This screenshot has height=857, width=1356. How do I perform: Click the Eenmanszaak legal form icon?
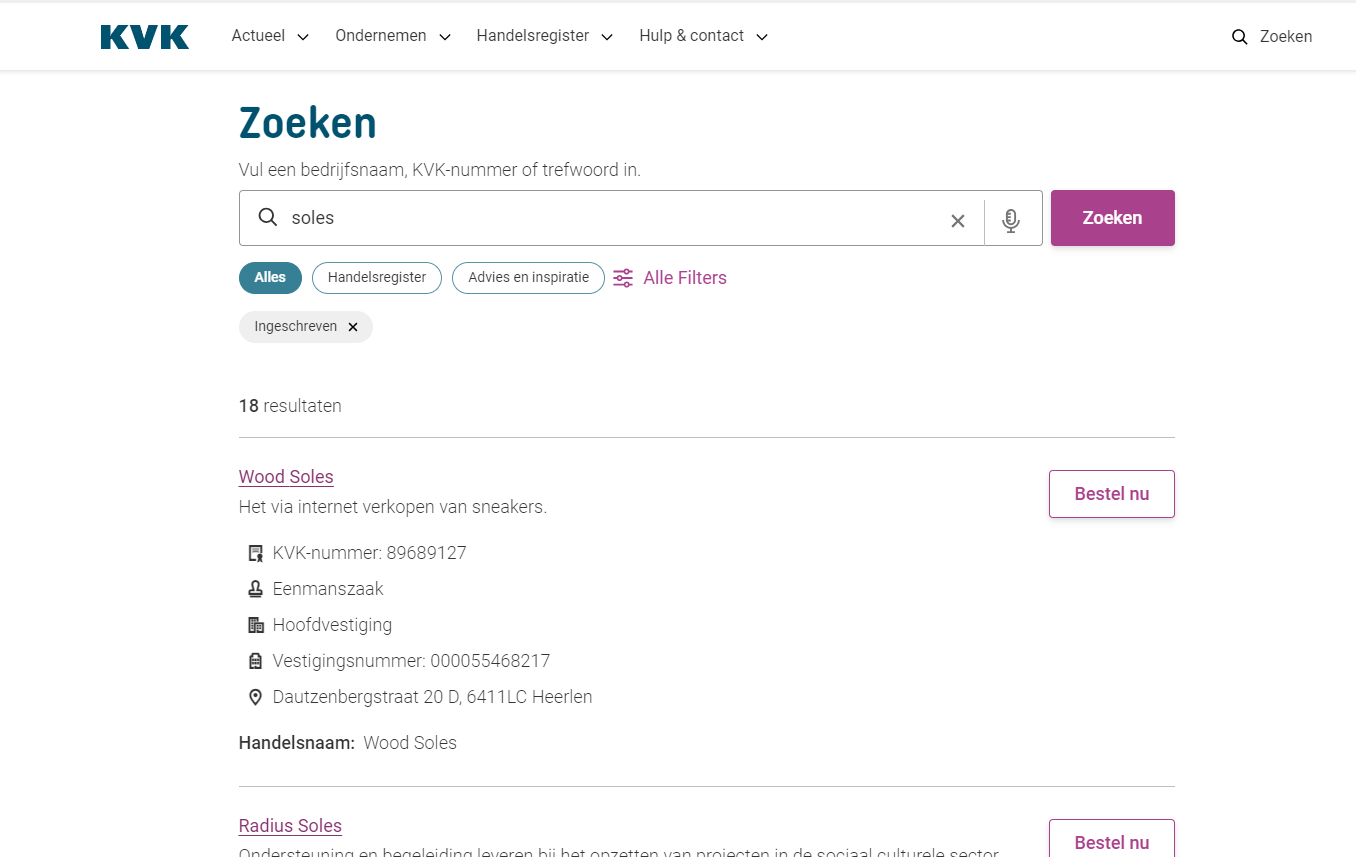pyautogui.click(x=255, y=589)
